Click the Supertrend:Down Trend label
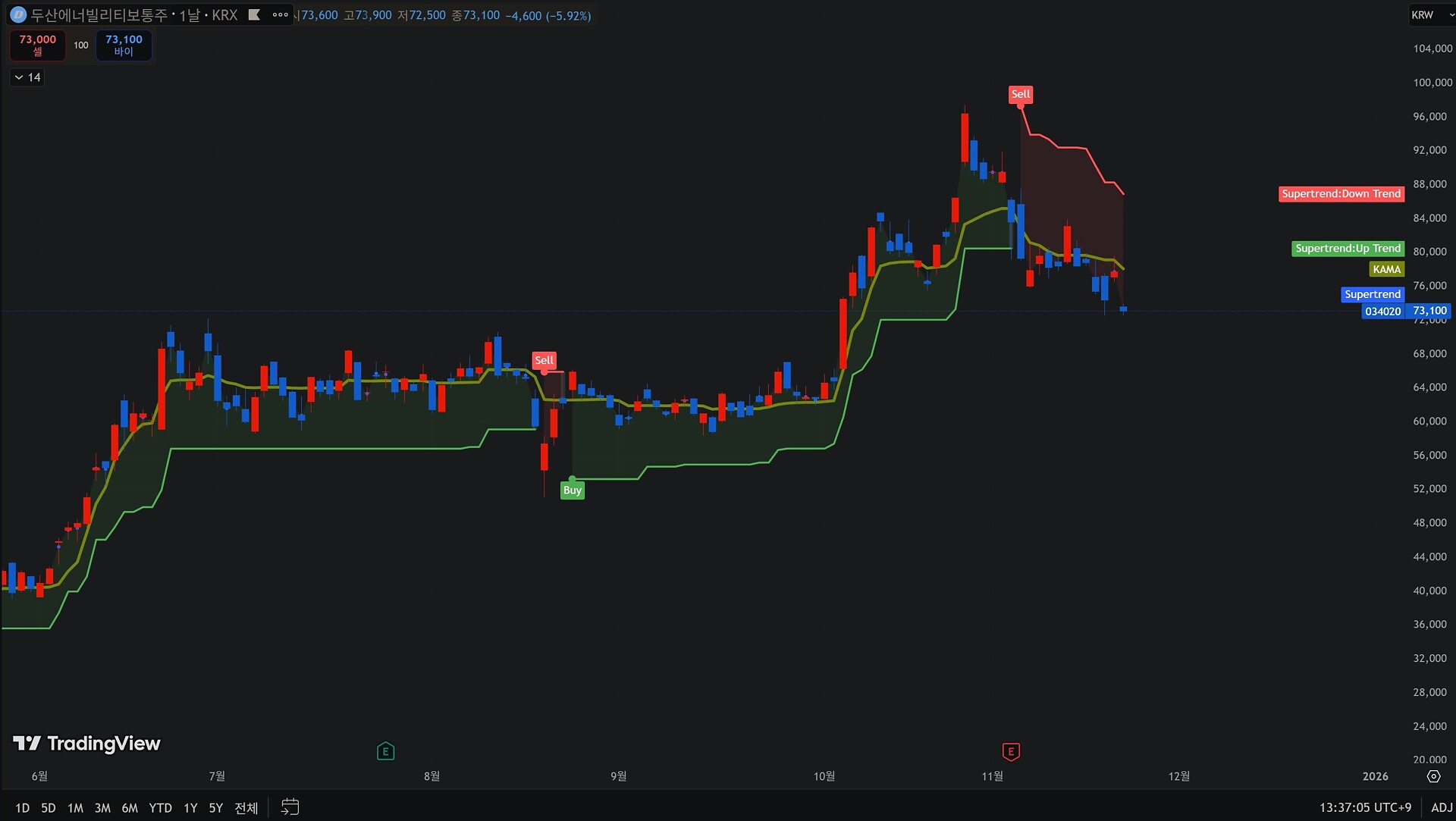Viewport: 1456px width, 821px height. pyautogui.click(x=1341, y=194)
